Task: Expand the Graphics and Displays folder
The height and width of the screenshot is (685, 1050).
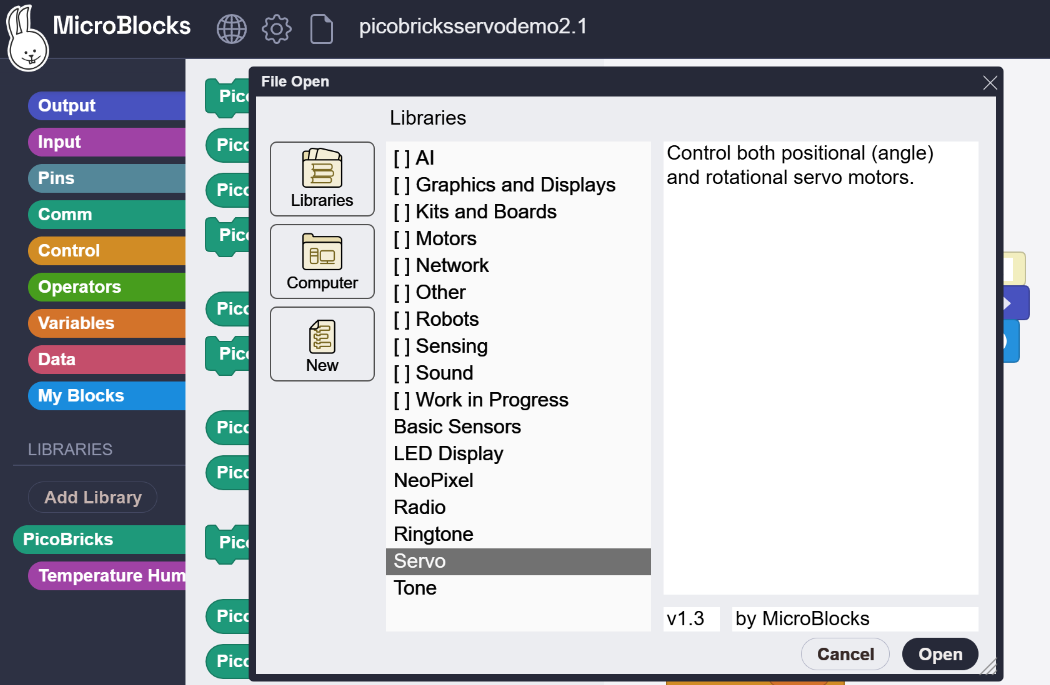Action: point(518,185)
